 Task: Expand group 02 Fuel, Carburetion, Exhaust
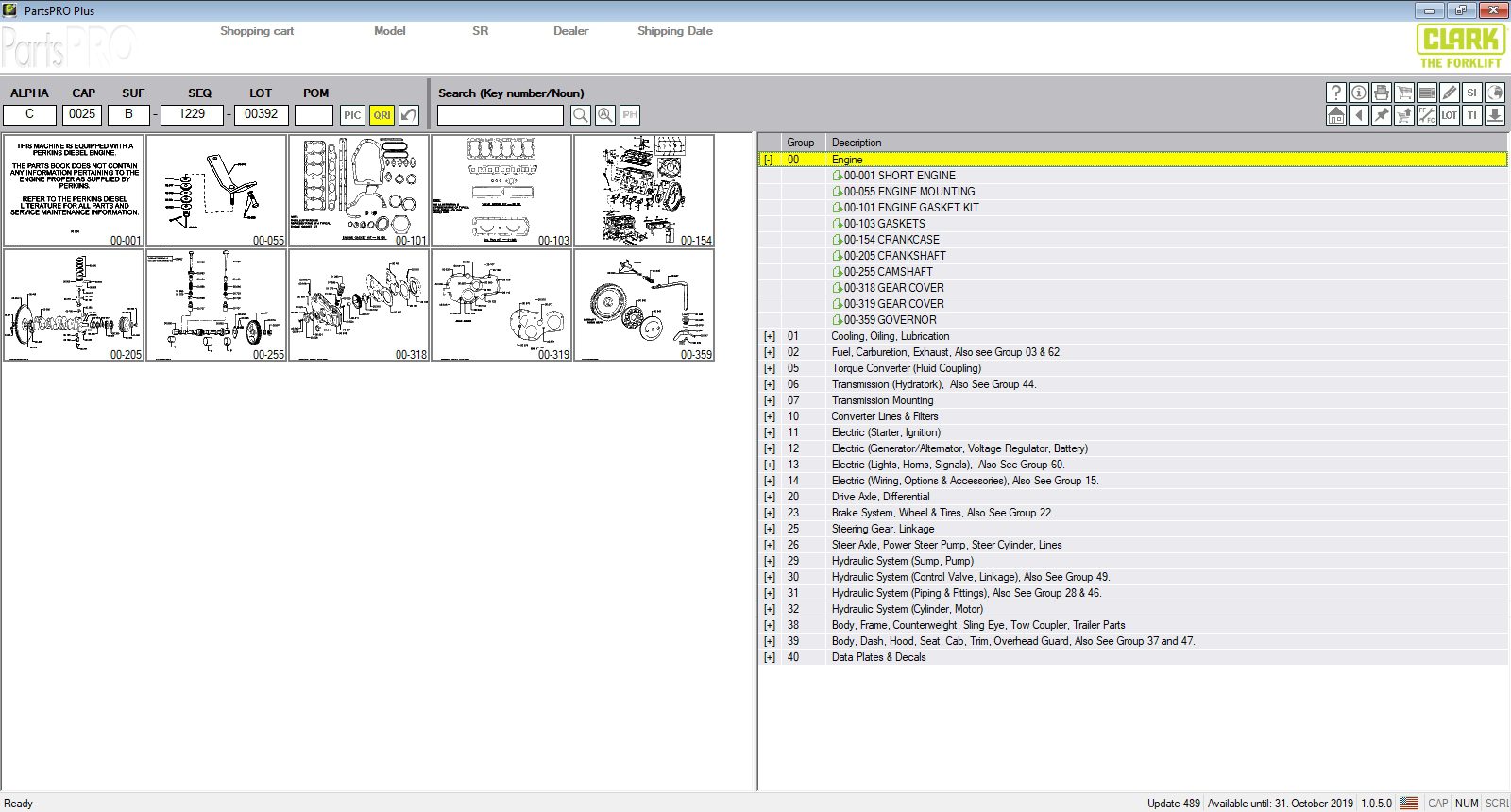770,352
